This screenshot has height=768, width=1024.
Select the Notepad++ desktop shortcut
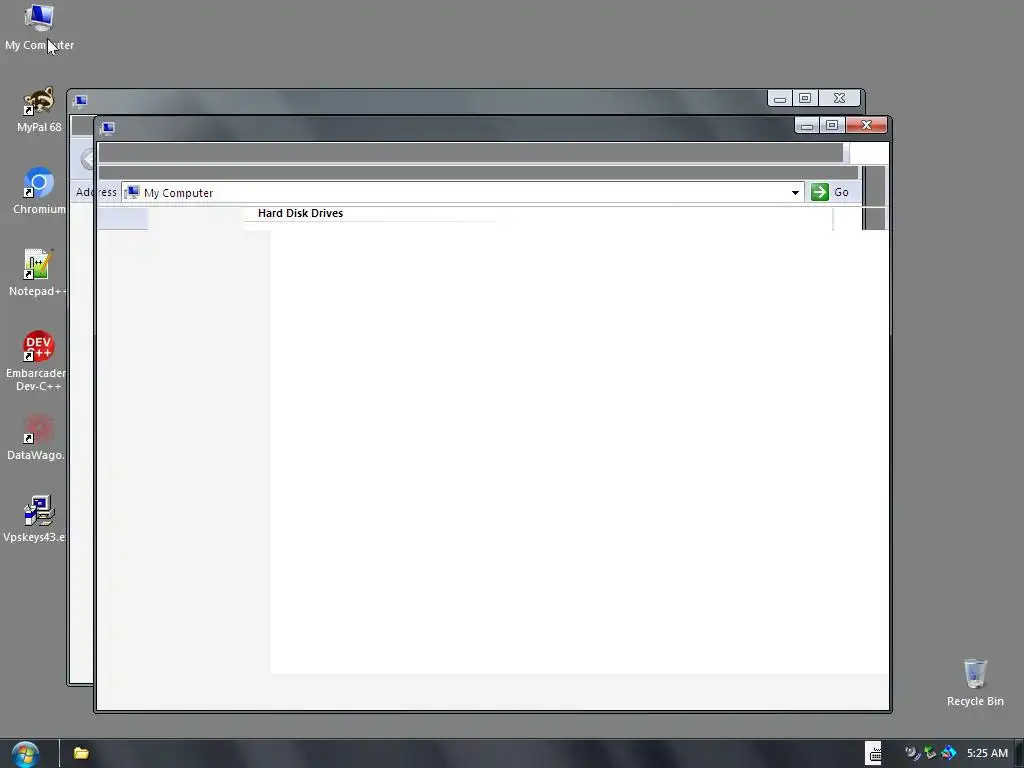(x=38, y=273)
